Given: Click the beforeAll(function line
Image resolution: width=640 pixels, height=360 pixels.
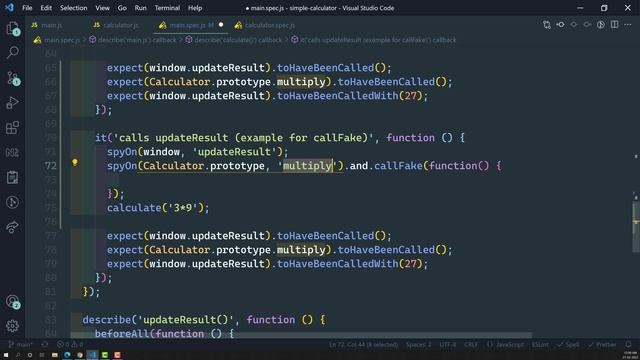Looking at the screenshot, I should (x=164, y=334).
